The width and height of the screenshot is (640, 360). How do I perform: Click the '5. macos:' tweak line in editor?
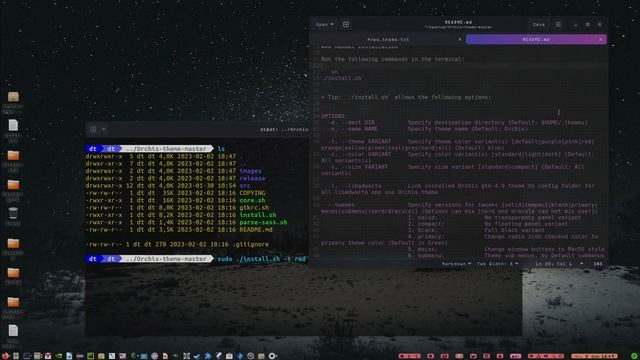click(x=506, y=249)
